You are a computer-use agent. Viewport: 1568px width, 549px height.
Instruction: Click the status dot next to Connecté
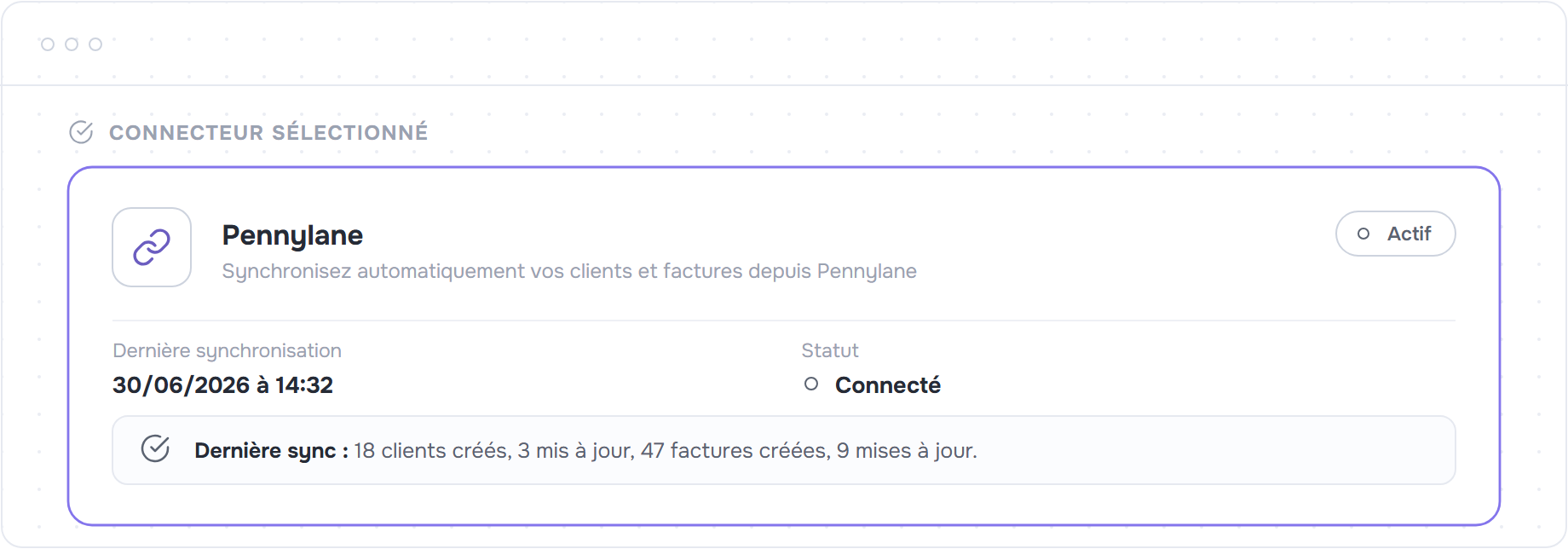(811, 384)
